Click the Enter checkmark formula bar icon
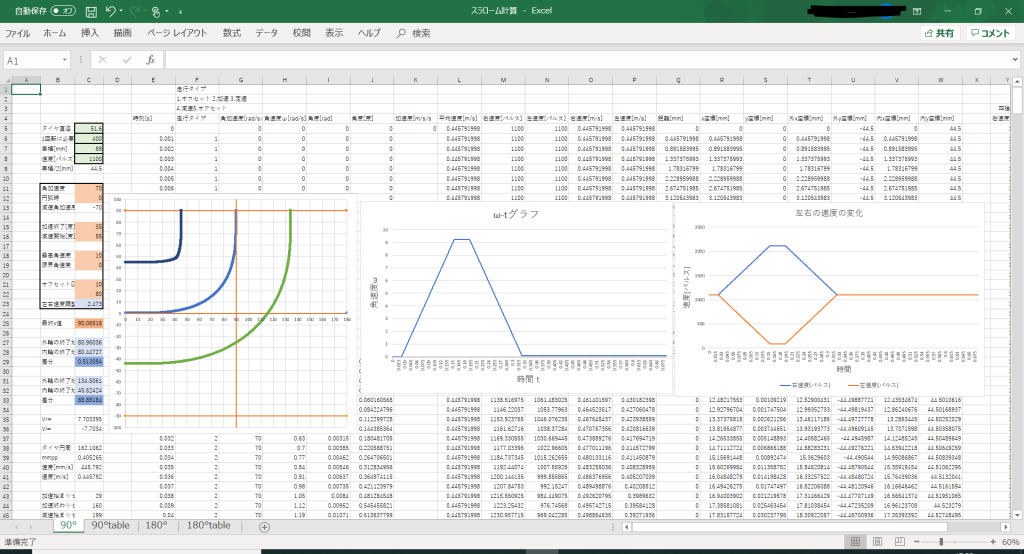Screen dimensions: 1024x554 coord(127,60)
